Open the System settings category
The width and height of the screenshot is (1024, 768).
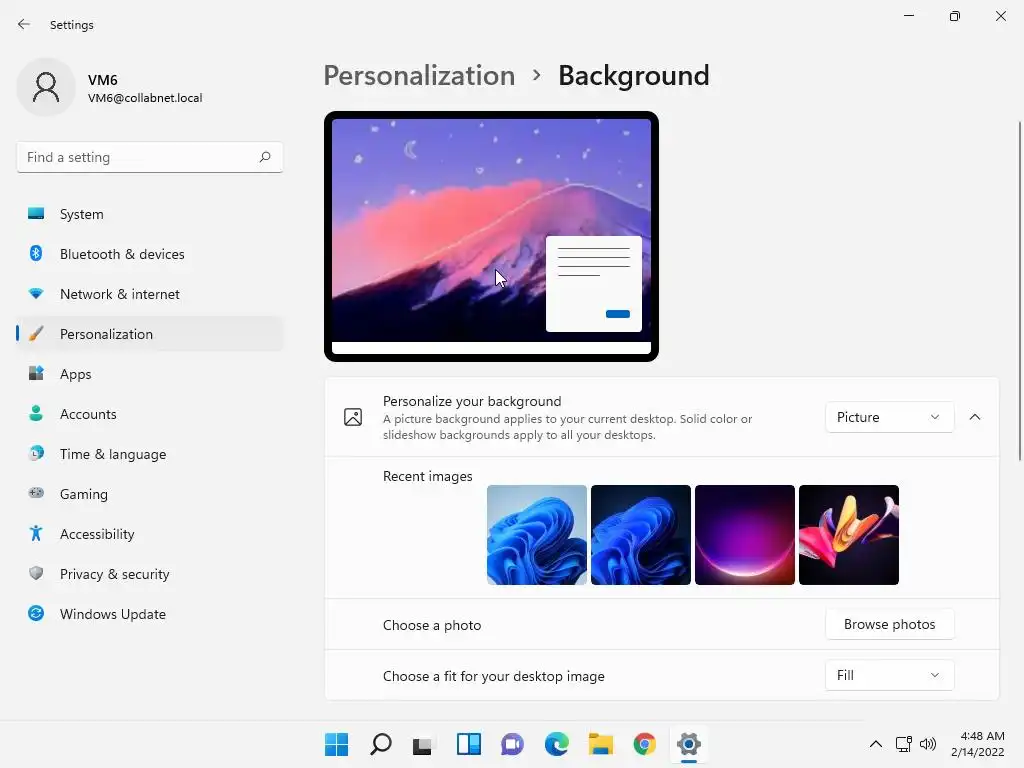(x=150, y=214)
